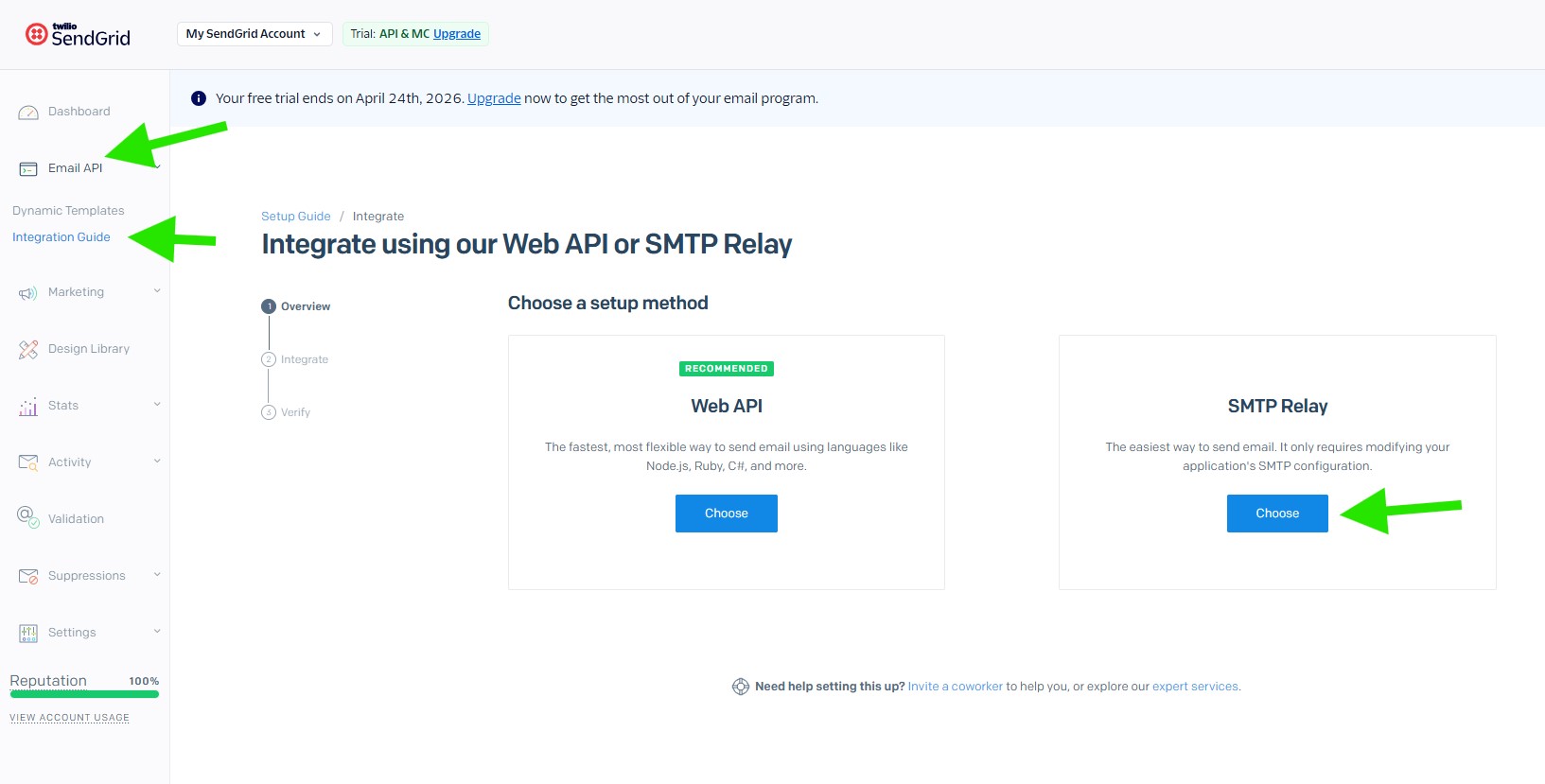
Task: Expand the Stats section chevron
Action: click(157, 405)
